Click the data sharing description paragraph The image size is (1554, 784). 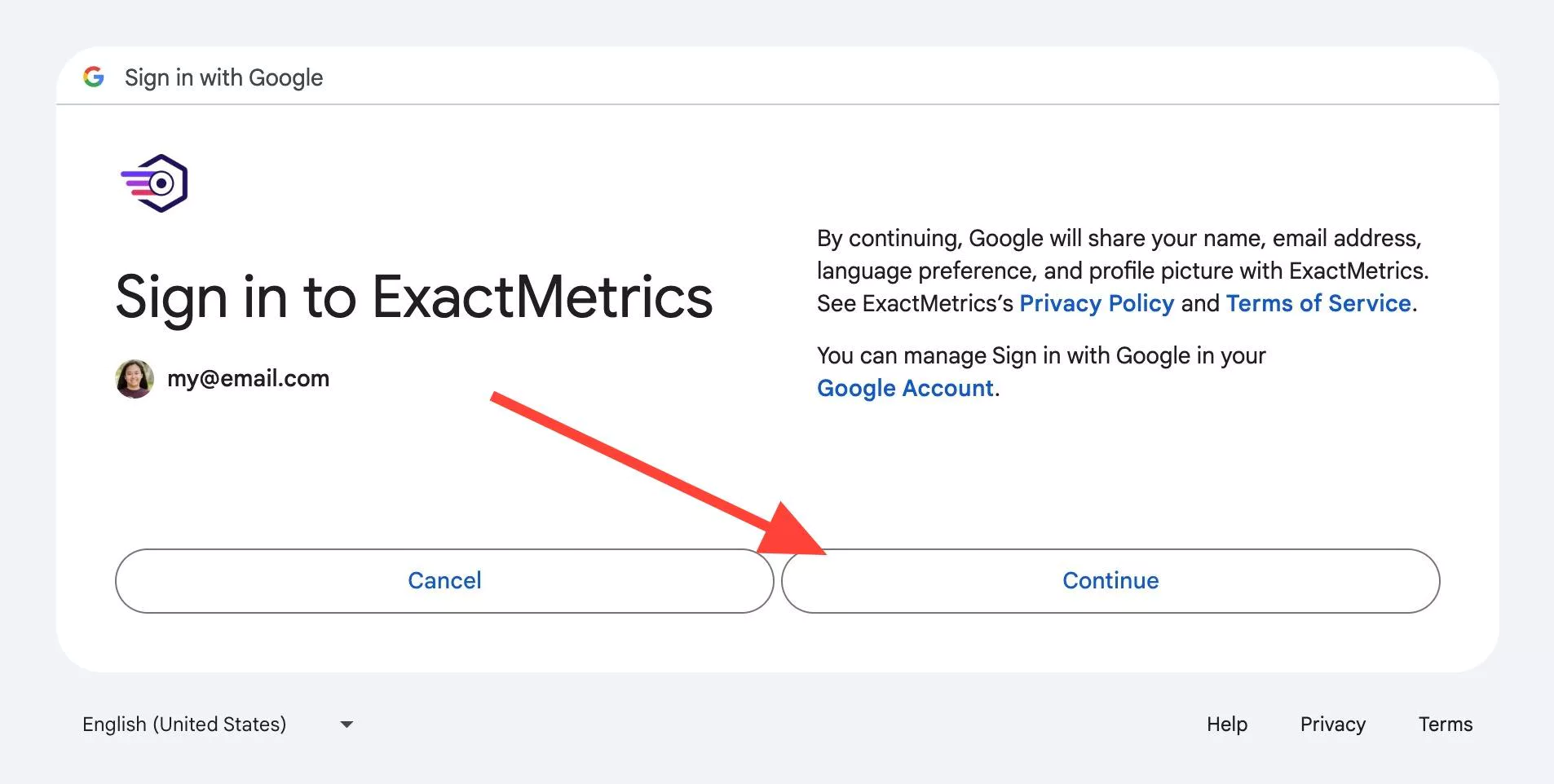1123,271
